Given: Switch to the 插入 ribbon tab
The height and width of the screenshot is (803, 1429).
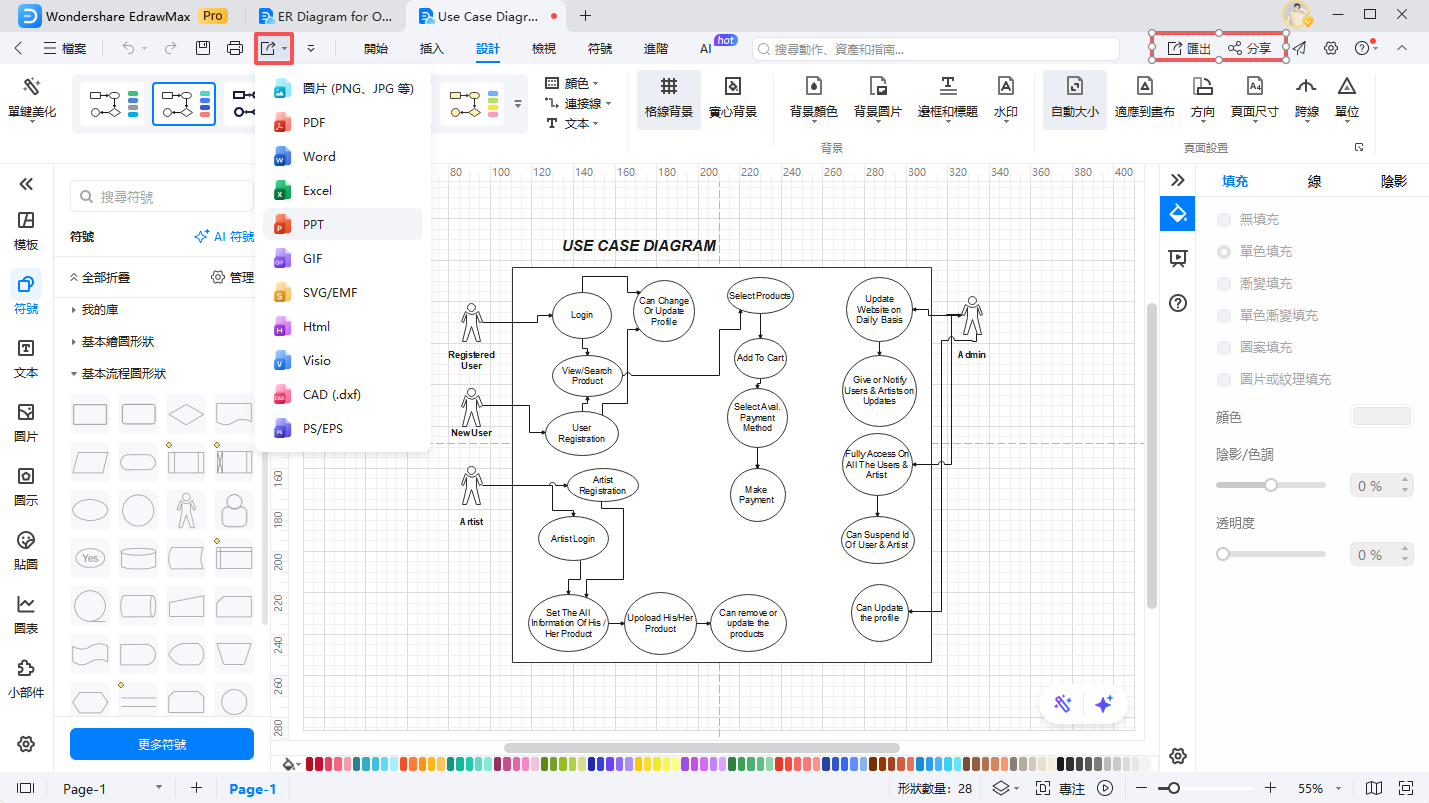Looking at the screenshot, I should [x=432, y=48].
